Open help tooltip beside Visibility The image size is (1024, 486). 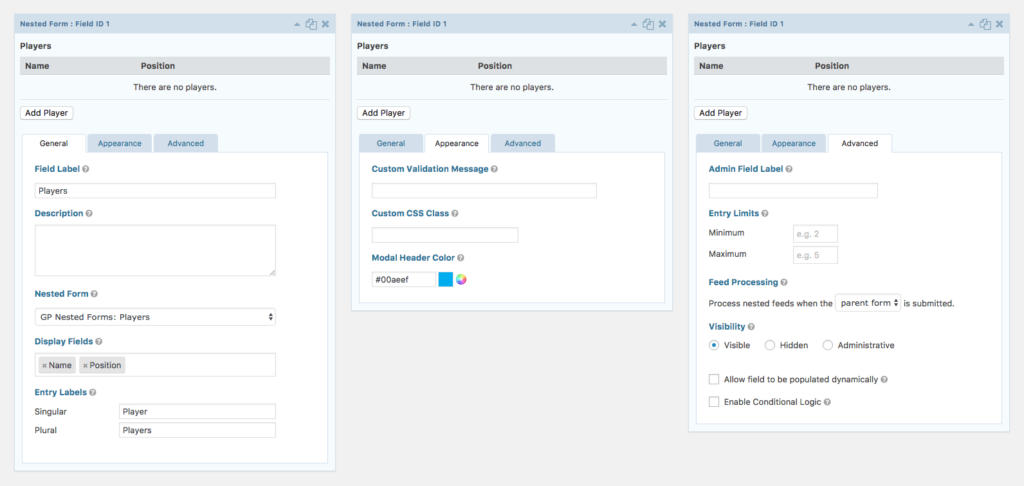pos(752,327)
